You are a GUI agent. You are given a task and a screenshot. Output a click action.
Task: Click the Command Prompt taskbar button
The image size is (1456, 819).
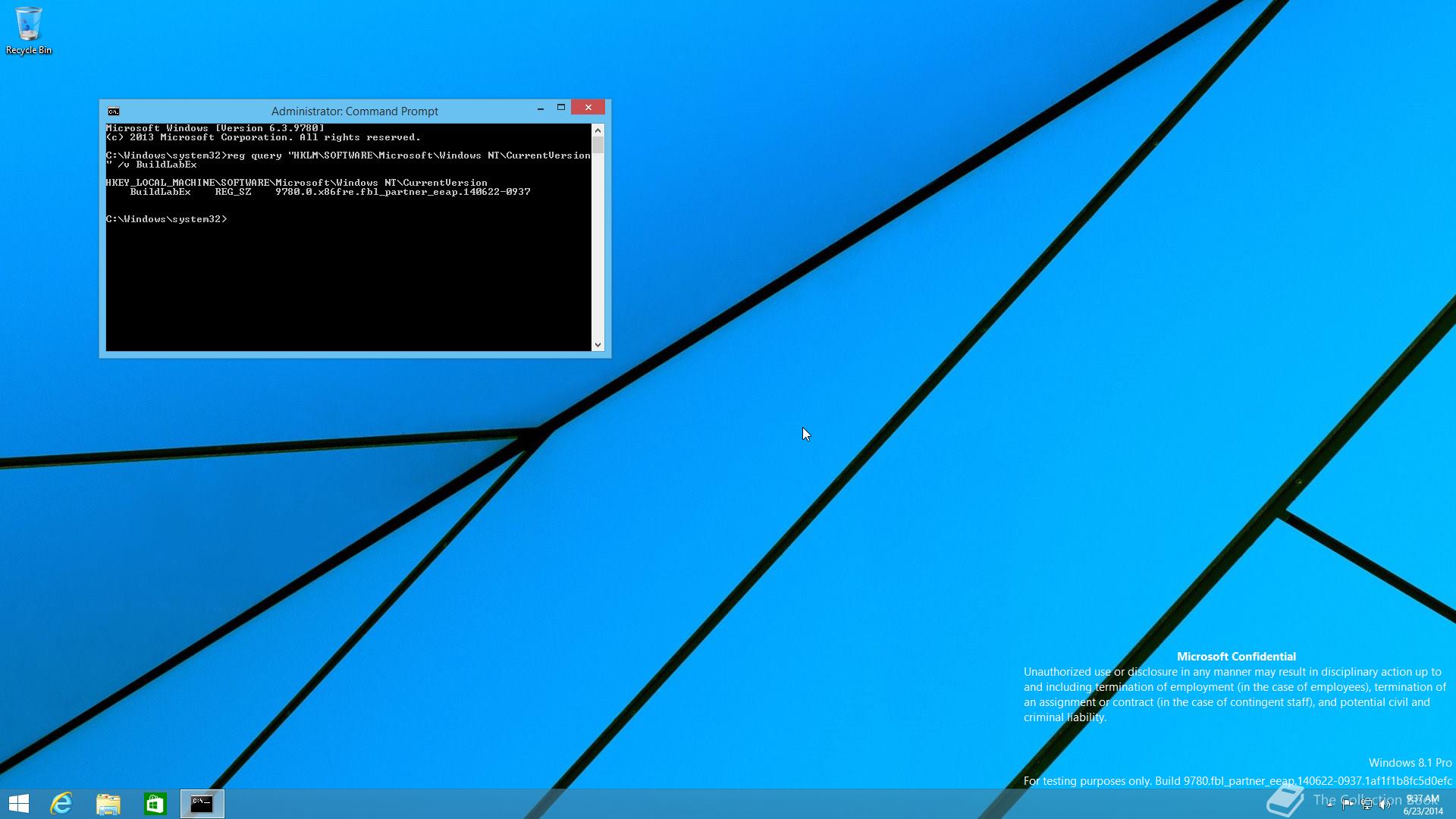pos(202,803)
